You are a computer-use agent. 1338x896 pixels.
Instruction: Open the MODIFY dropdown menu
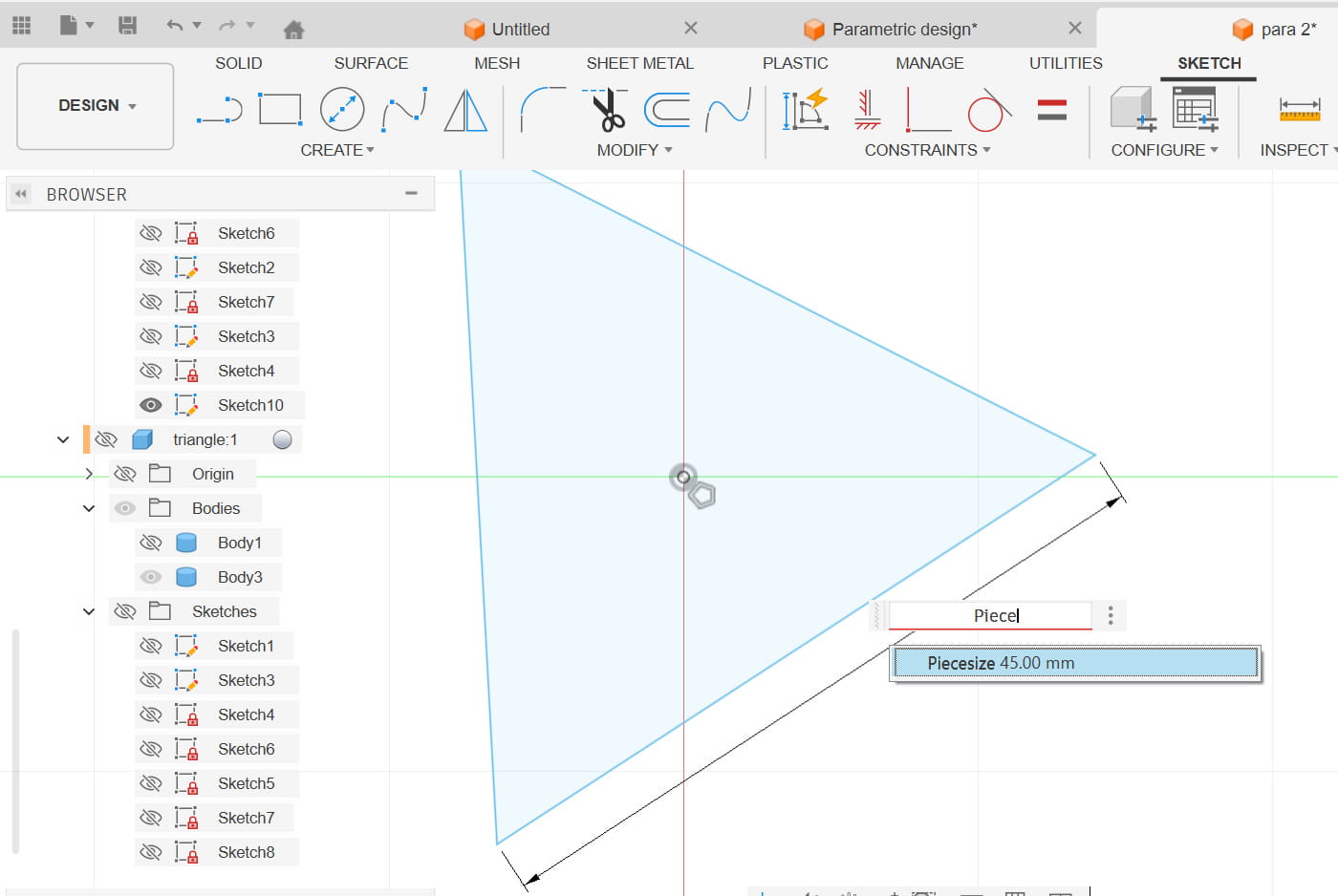(x=635, y=150)
